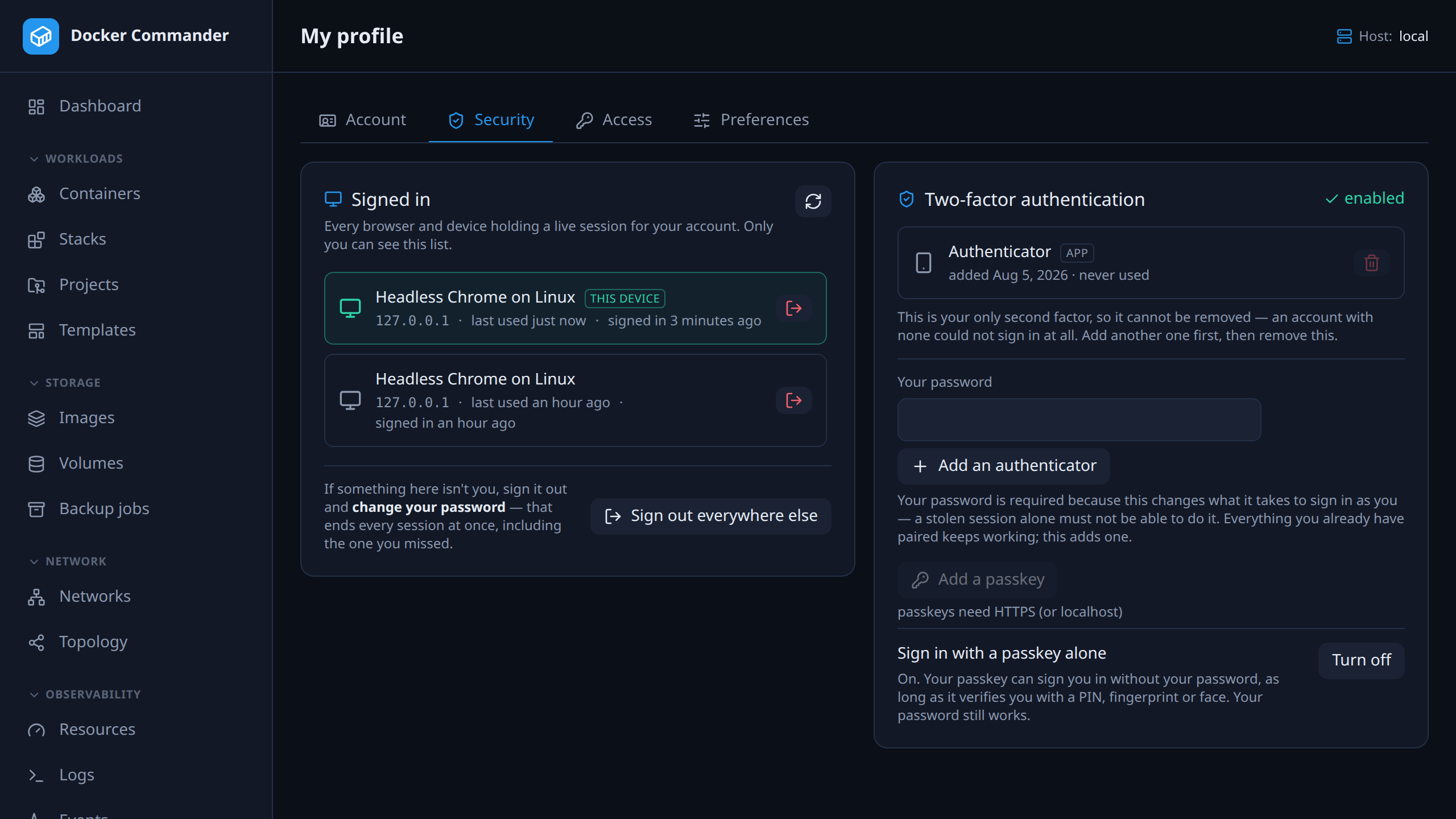Collapse the Network section
The image size is (1456, 819).
point(68,561)
